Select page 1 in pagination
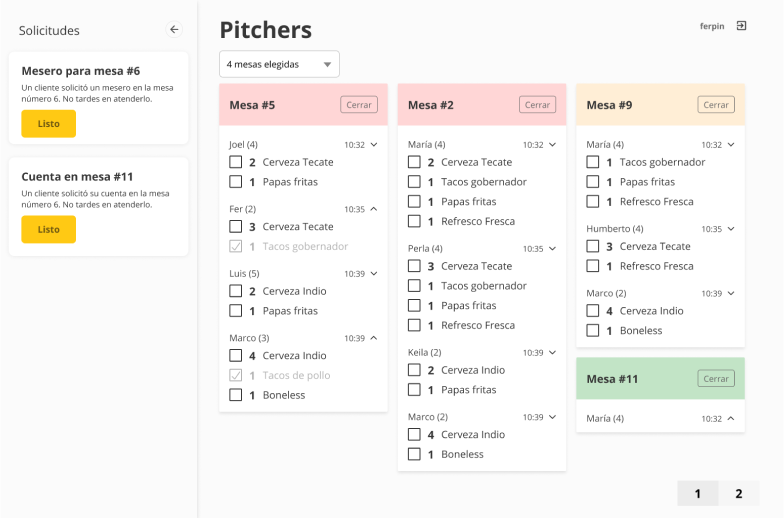Viewport: 784px width, 518px height. 698,493
